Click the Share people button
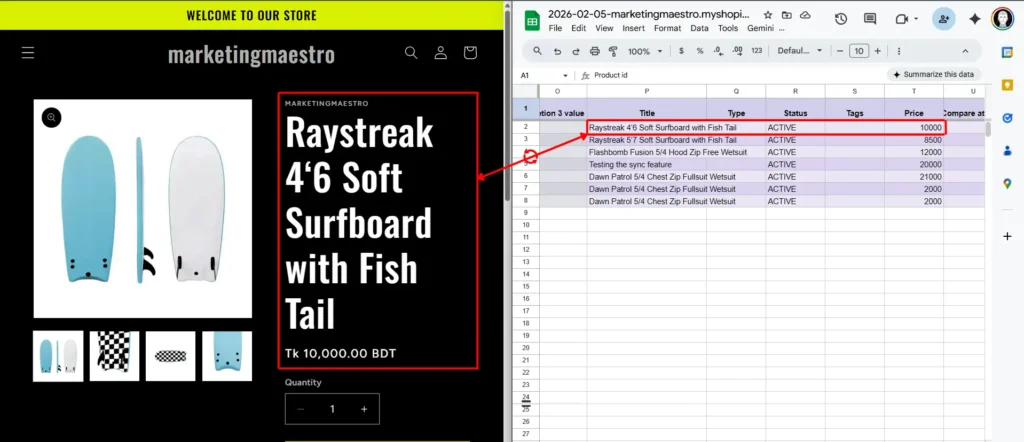Viewport: 1024px width, 442px height. click(x=943, y=19)
